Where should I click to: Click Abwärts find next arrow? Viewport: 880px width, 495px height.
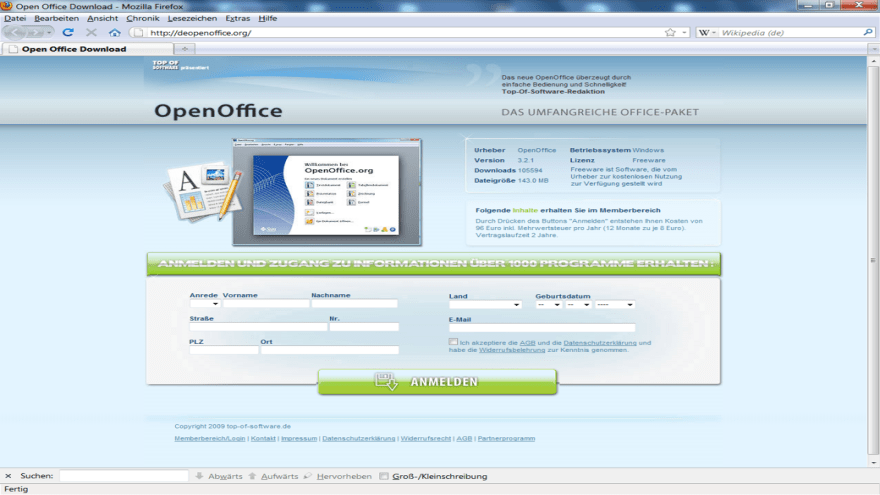(219, 476)
